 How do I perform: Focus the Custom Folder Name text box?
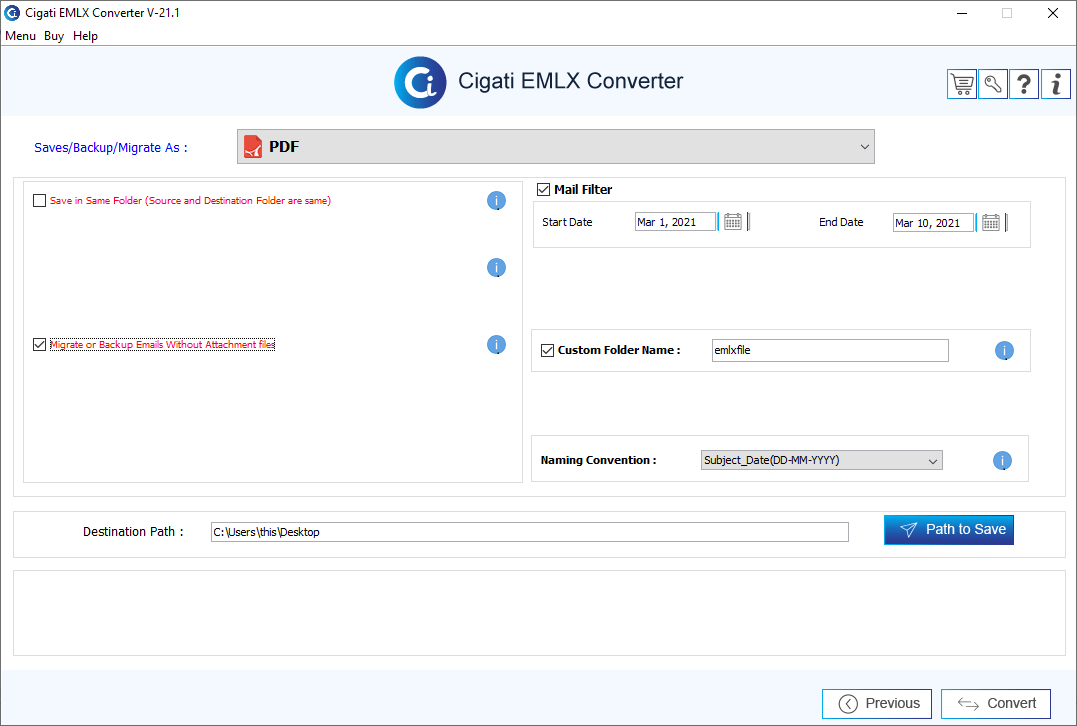[x=830, y=350]
